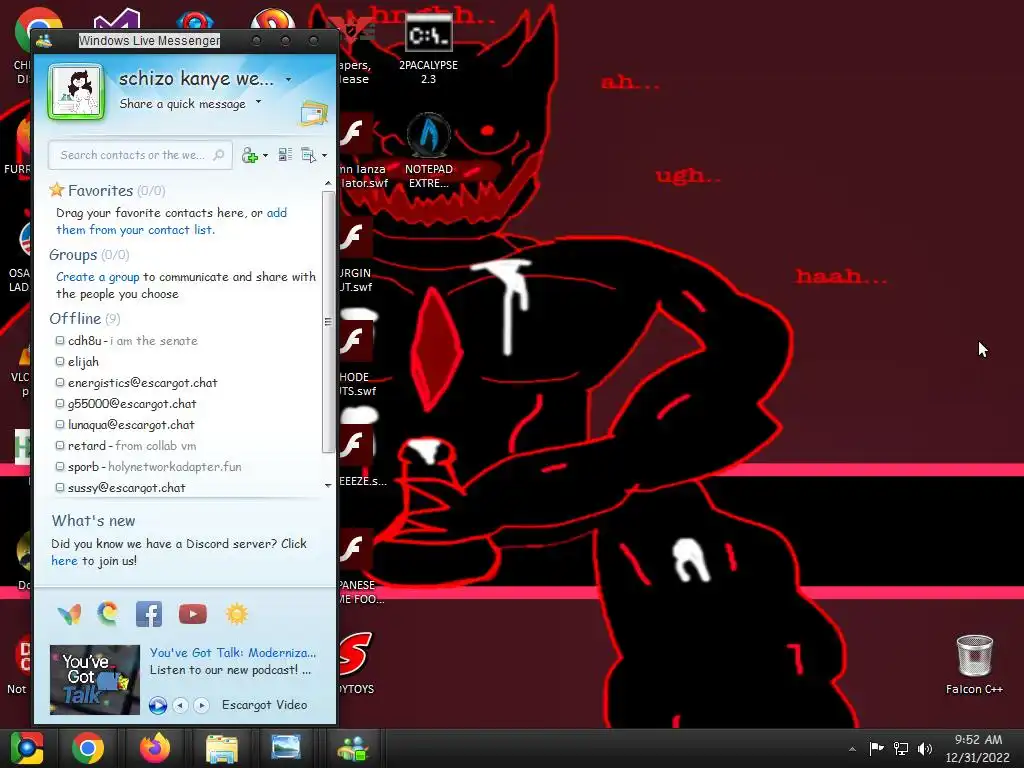Screen dimensions: 1024x768
Task: Click the sun weather icon
Action: pyautogui.click(x=237, y=614)
